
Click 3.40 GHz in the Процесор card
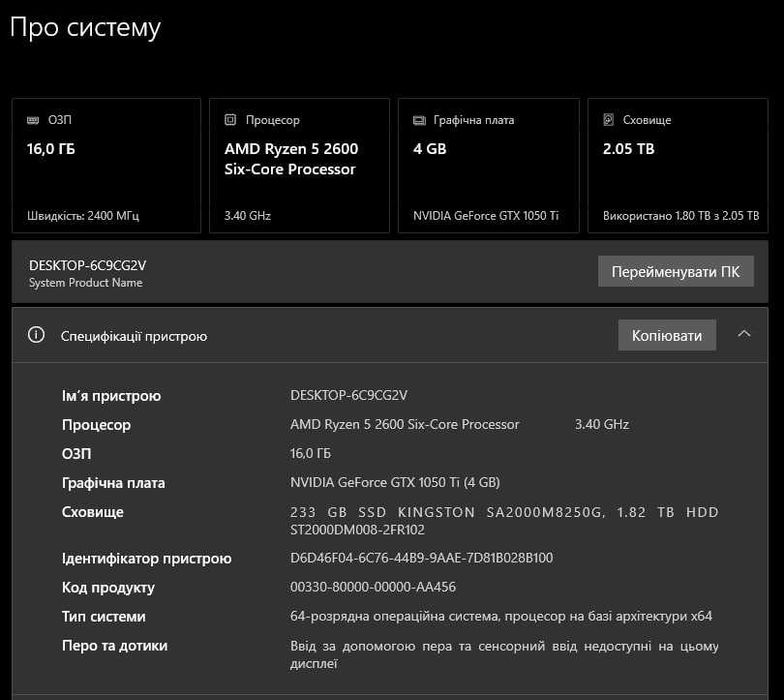coord(248,216)
